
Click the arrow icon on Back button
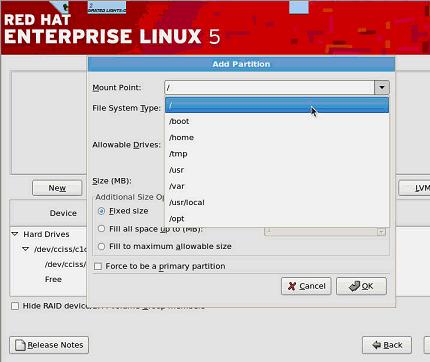point(377,345)
